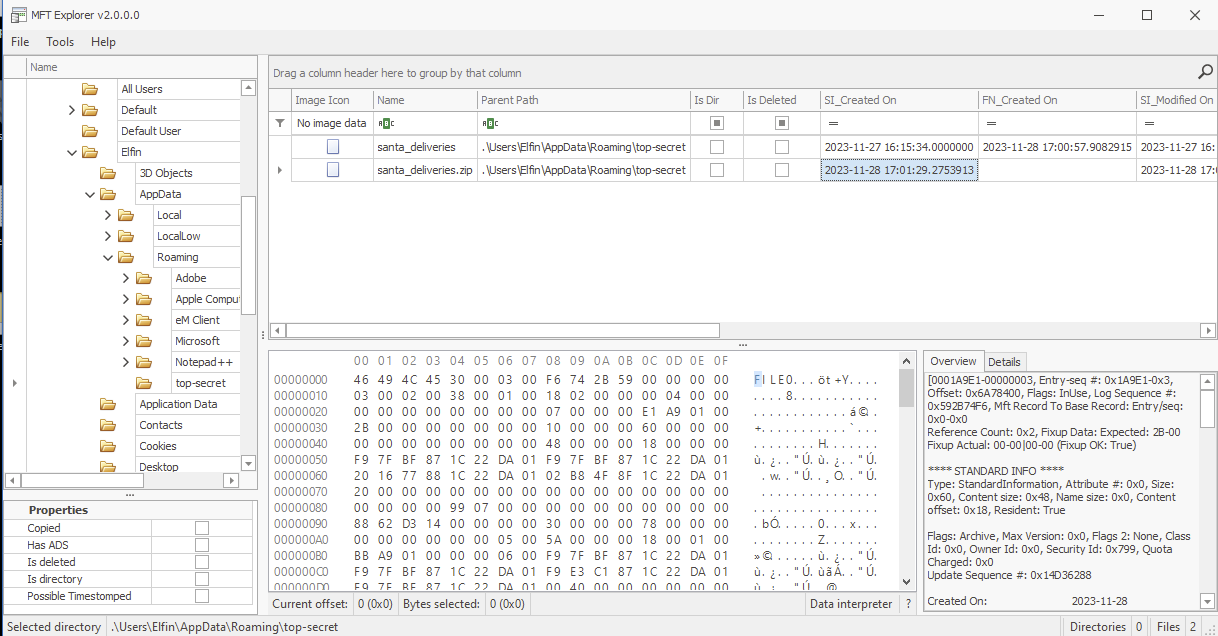Click the Desktop folder icon
The height and width of the screenshot is (636, 1218).
(x=108, y=467)
